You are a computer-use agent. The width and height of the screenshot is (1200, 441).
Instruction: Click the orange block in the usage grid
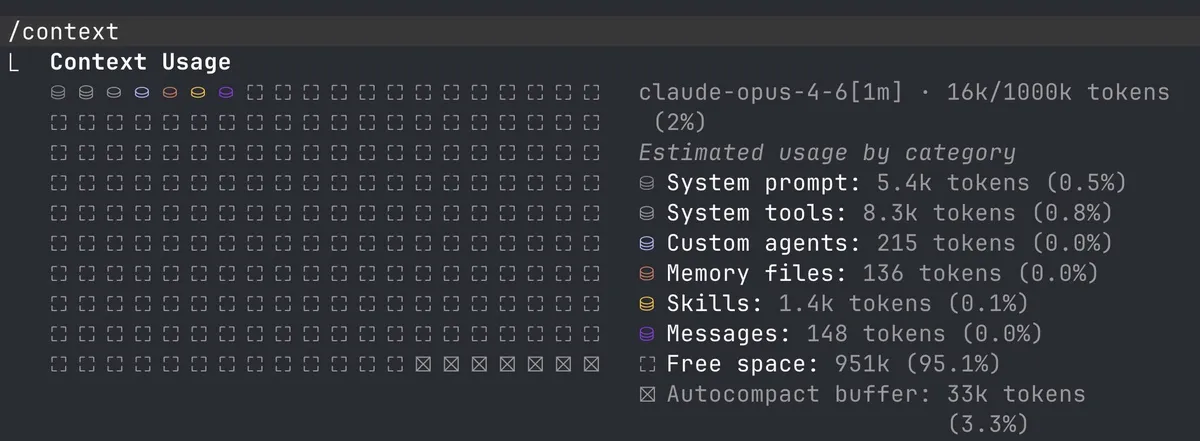point(170,93)
